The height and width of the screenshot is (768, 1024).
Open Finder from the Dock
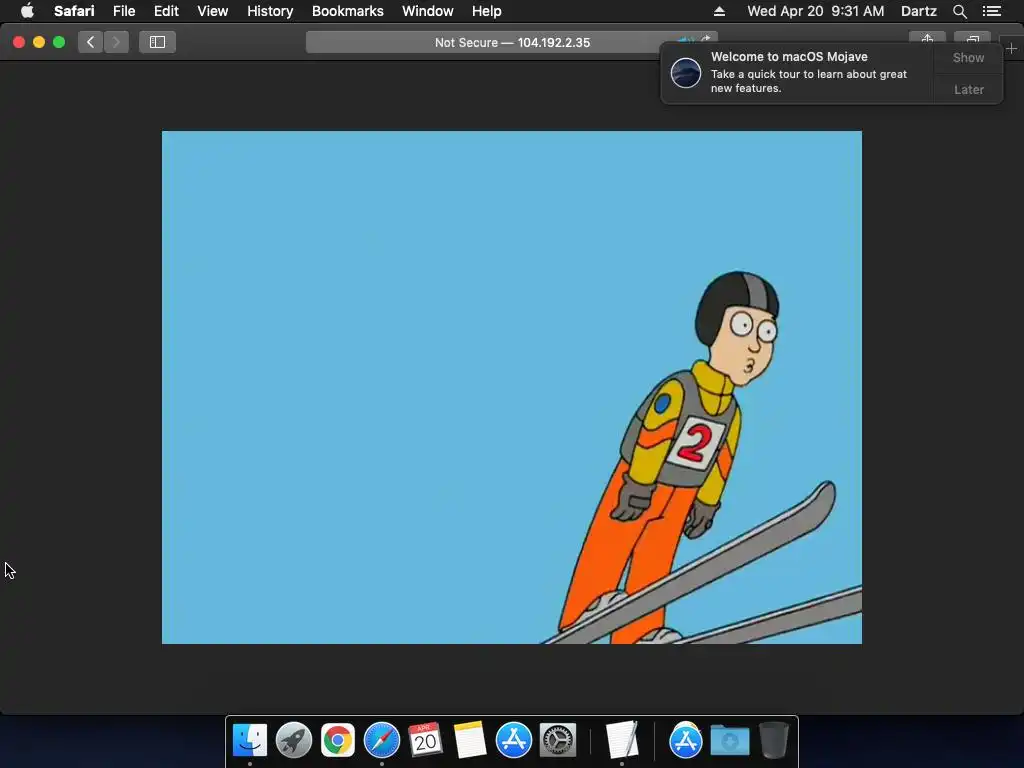(x=249, y=741)
